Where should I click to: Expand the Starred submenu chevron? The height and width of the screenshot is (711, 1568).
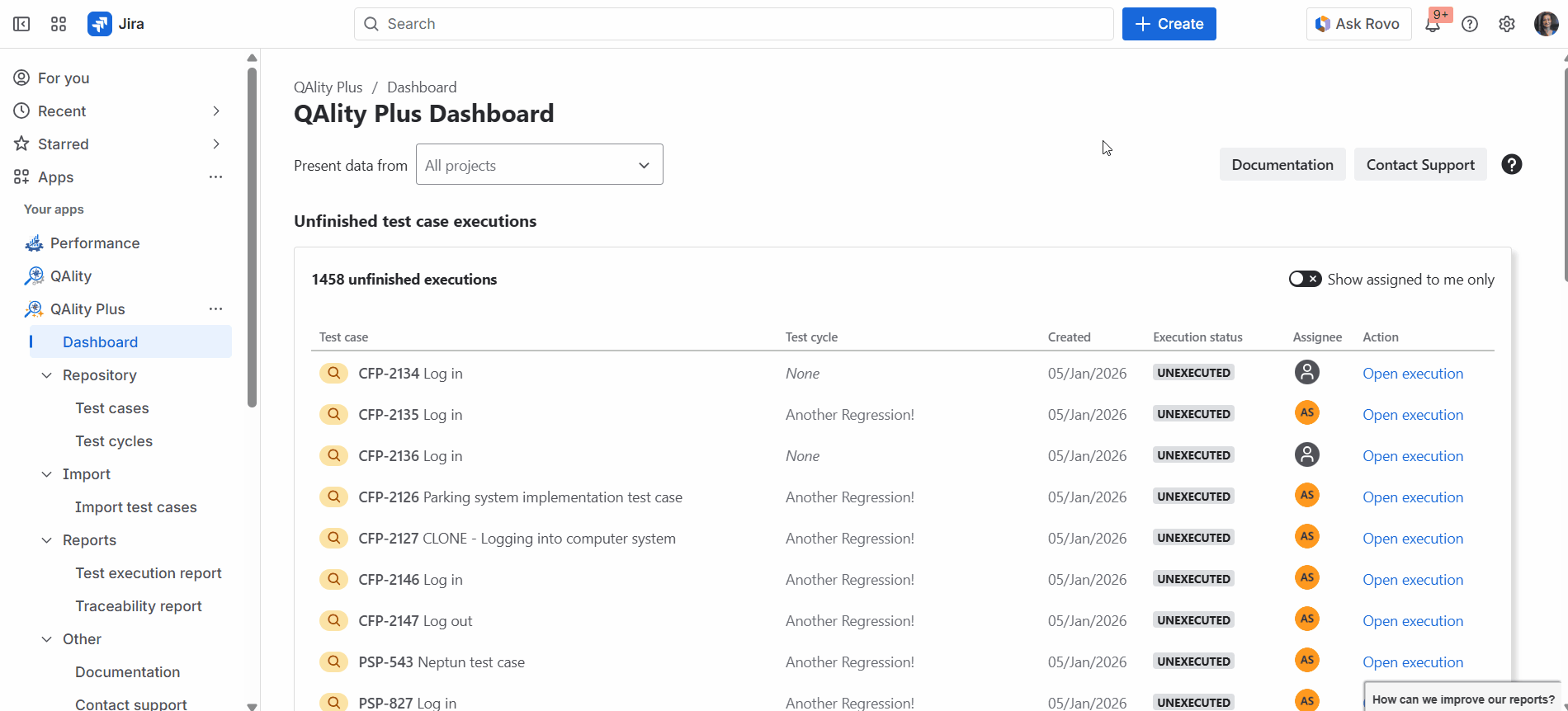point(216,144)
